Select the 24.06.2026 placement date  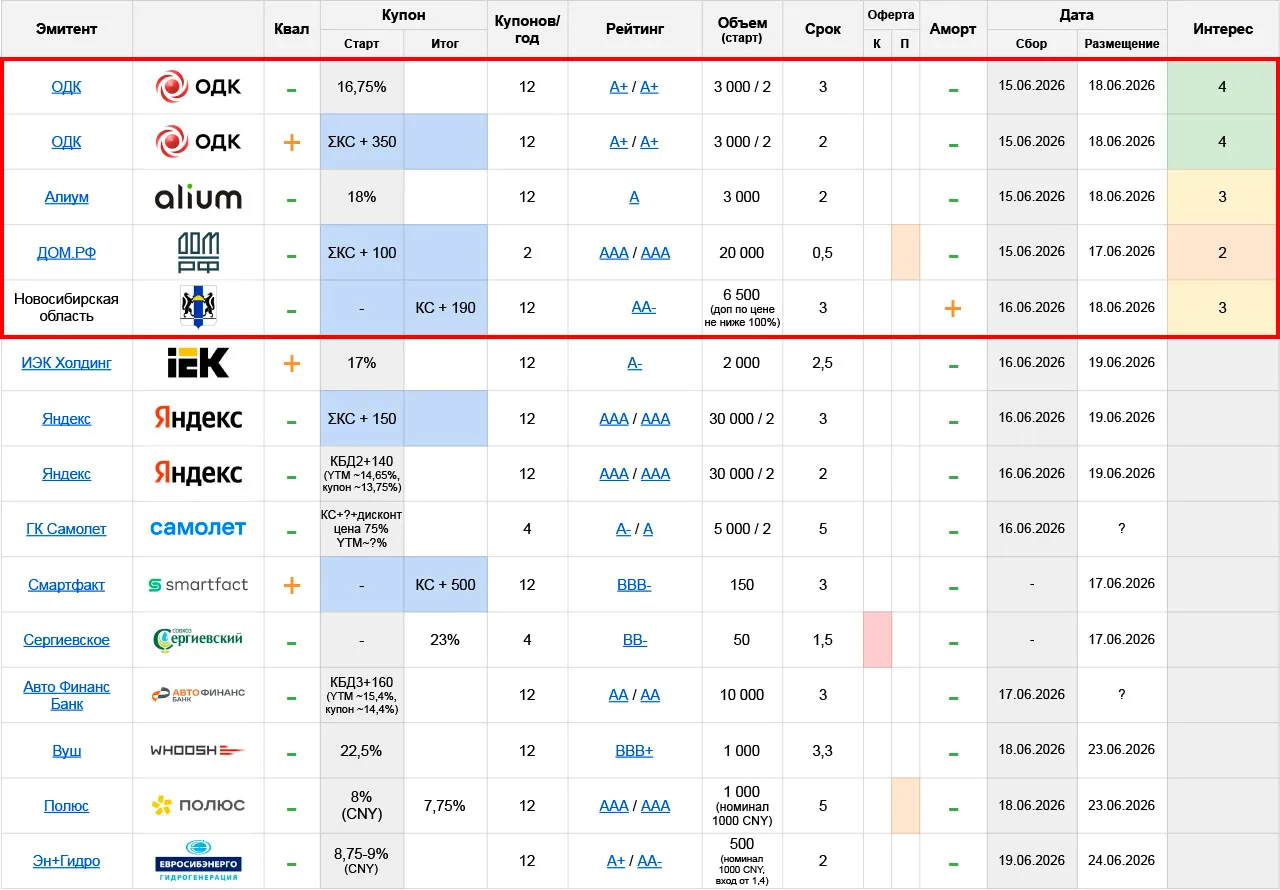(x=1121, y=861)
